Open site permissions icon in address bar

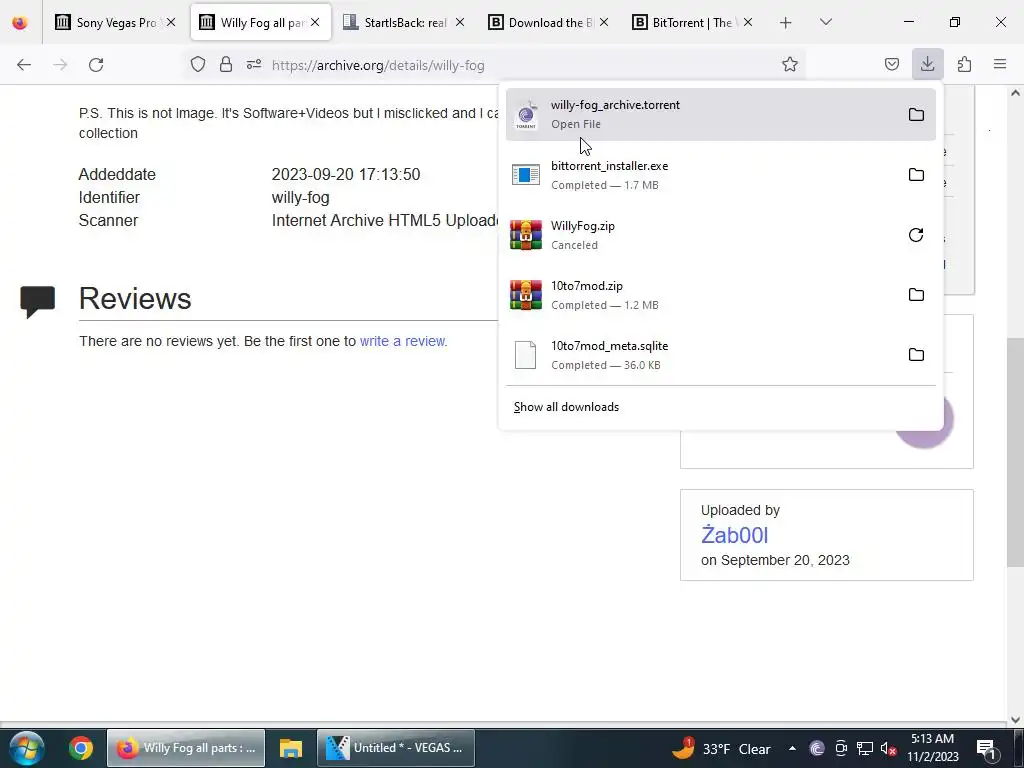point(254,64)
